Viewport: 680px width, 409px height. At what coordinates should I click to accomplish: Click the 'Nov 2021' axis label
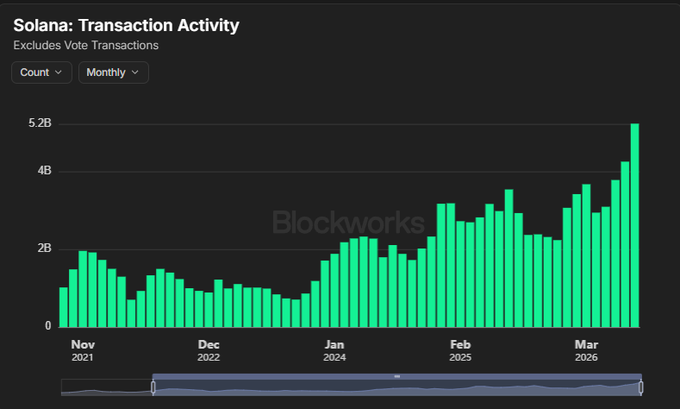click(82, 350)
